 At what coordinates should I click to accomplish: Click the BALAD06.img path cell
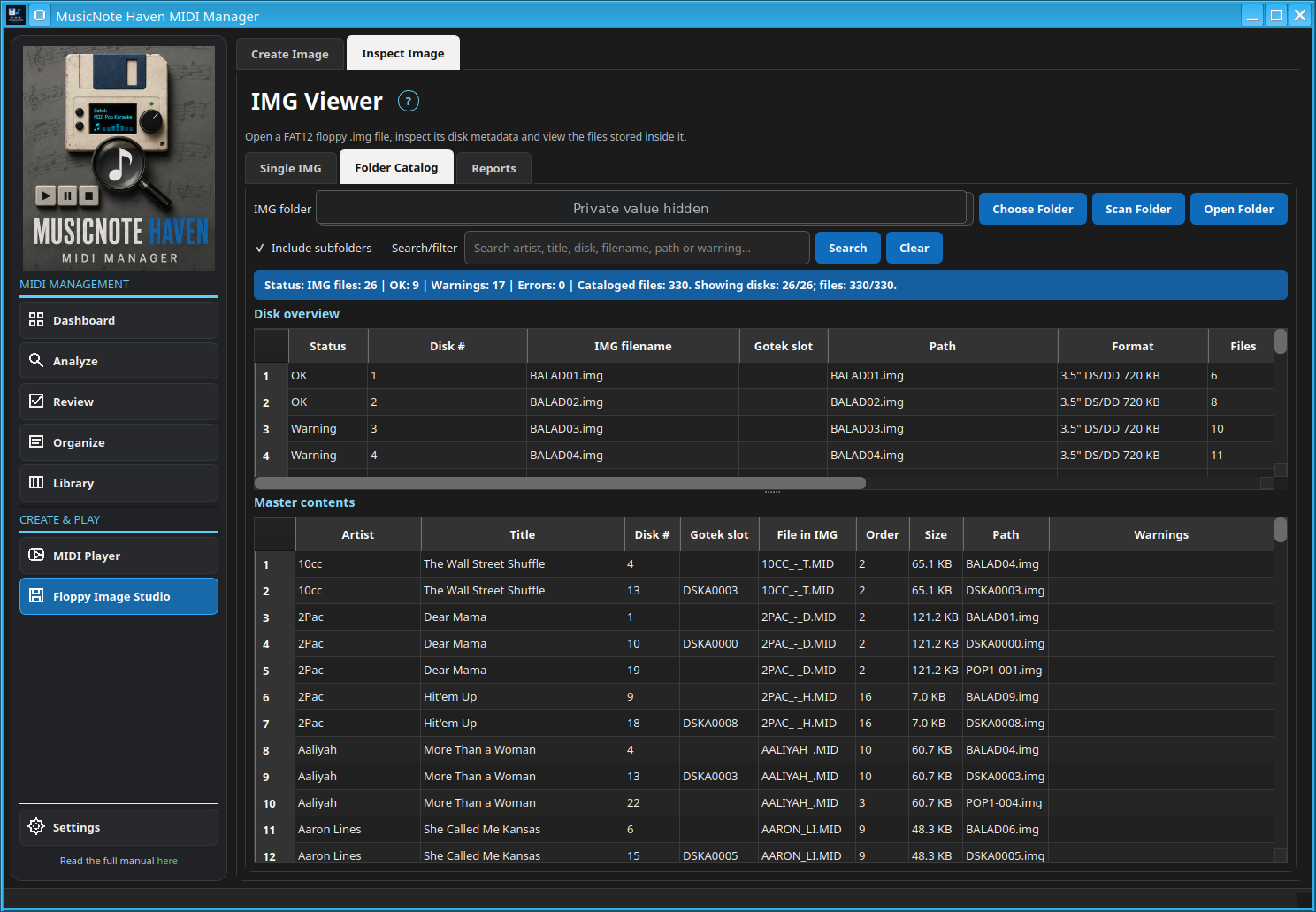pos(1006,829)
